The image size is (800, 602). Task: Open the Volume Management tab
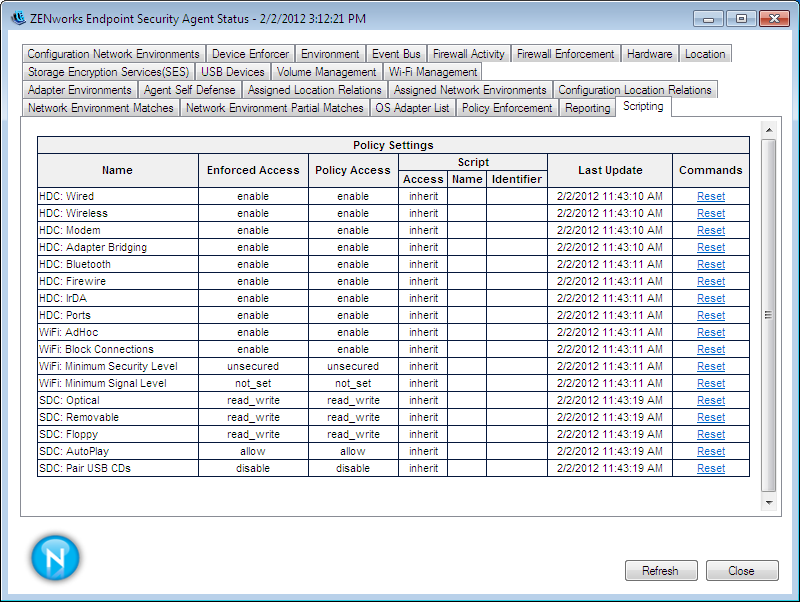coord(327,72)
